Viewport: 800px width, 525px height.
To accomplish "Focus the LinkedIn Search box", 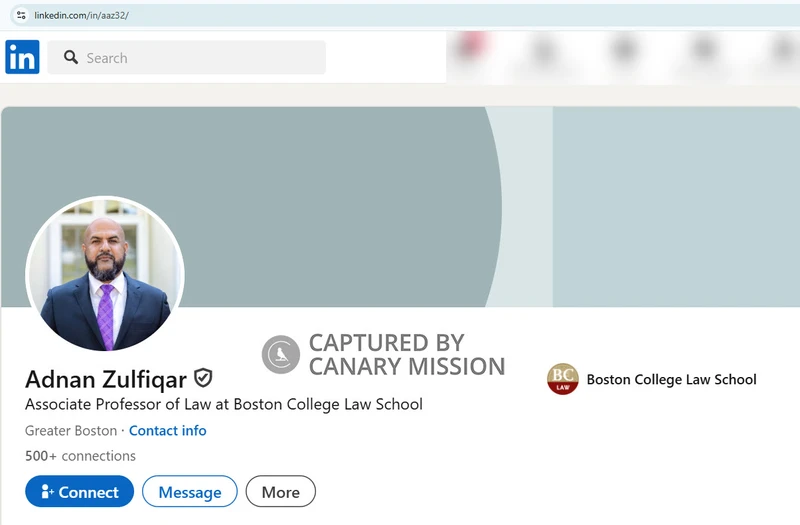I will coord(186,58).
